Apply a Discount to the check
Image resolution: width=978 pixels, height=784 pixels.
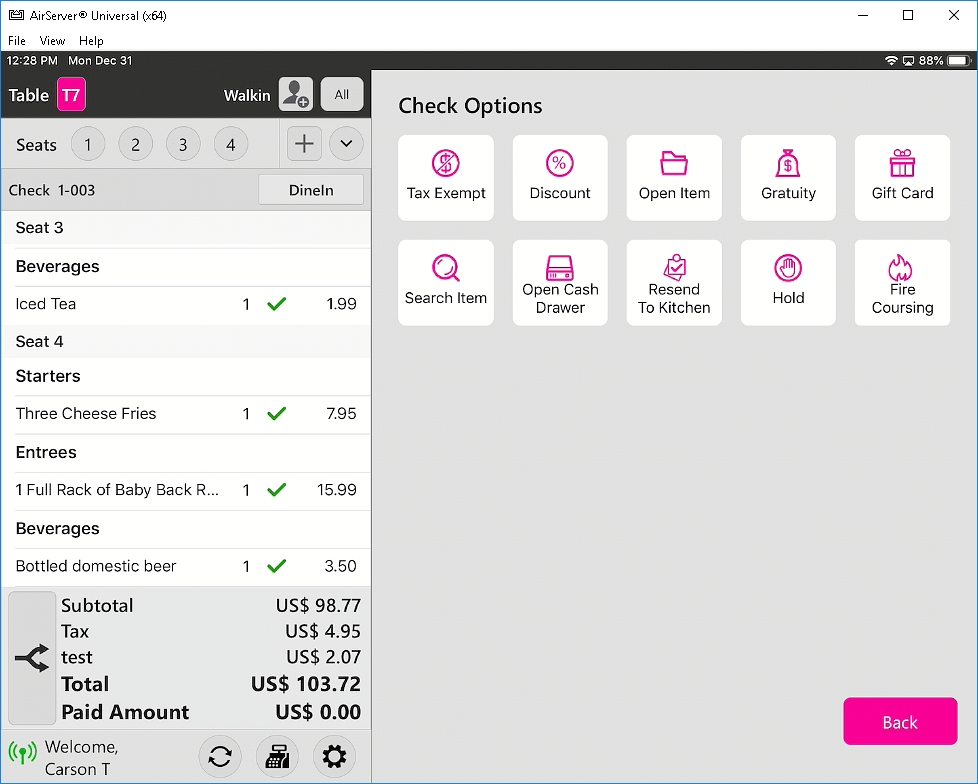[560, 177]
